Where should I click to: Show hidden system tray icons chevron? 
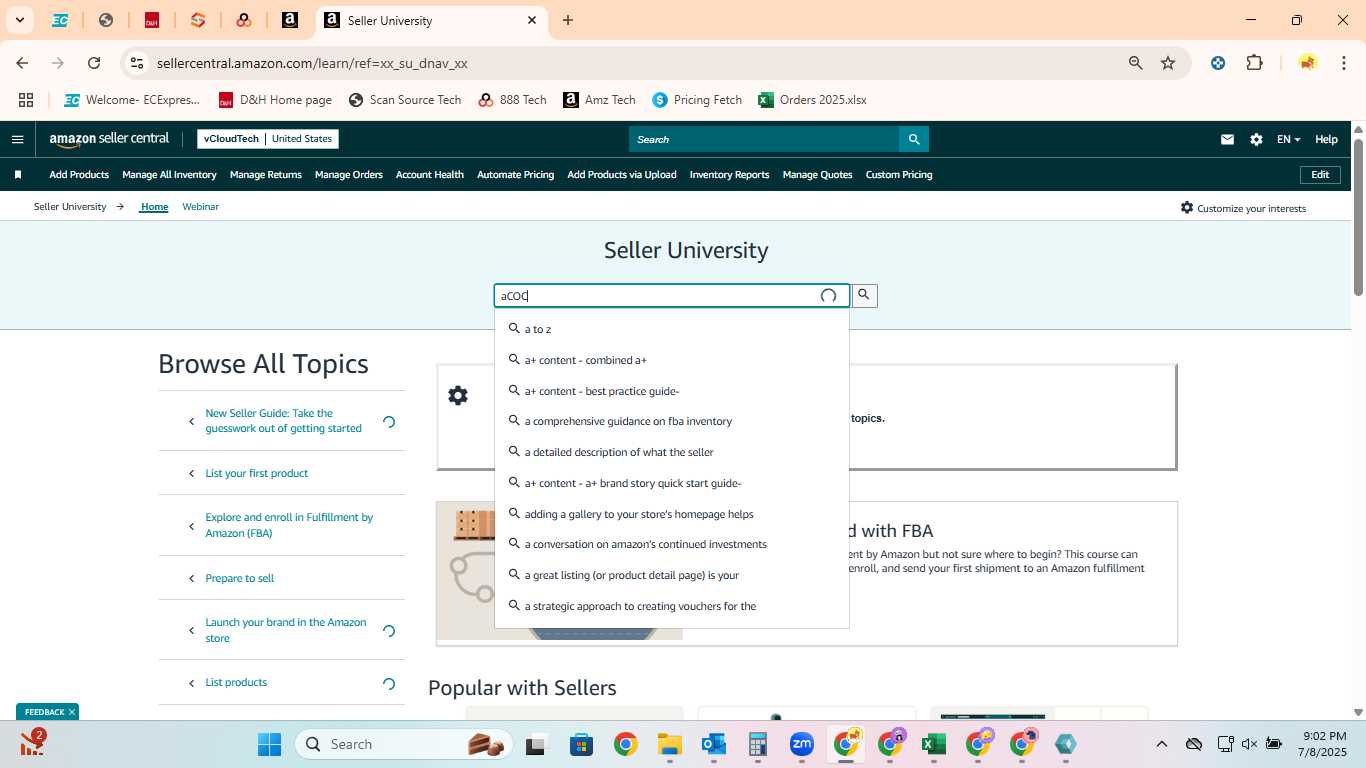click(x=1161, y=744)
